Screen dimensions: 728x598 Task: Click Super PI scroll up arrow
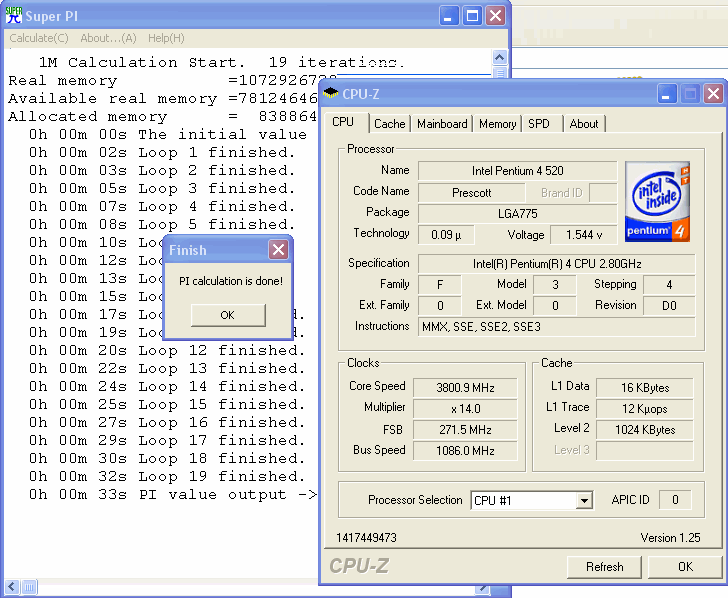(500, 58)
